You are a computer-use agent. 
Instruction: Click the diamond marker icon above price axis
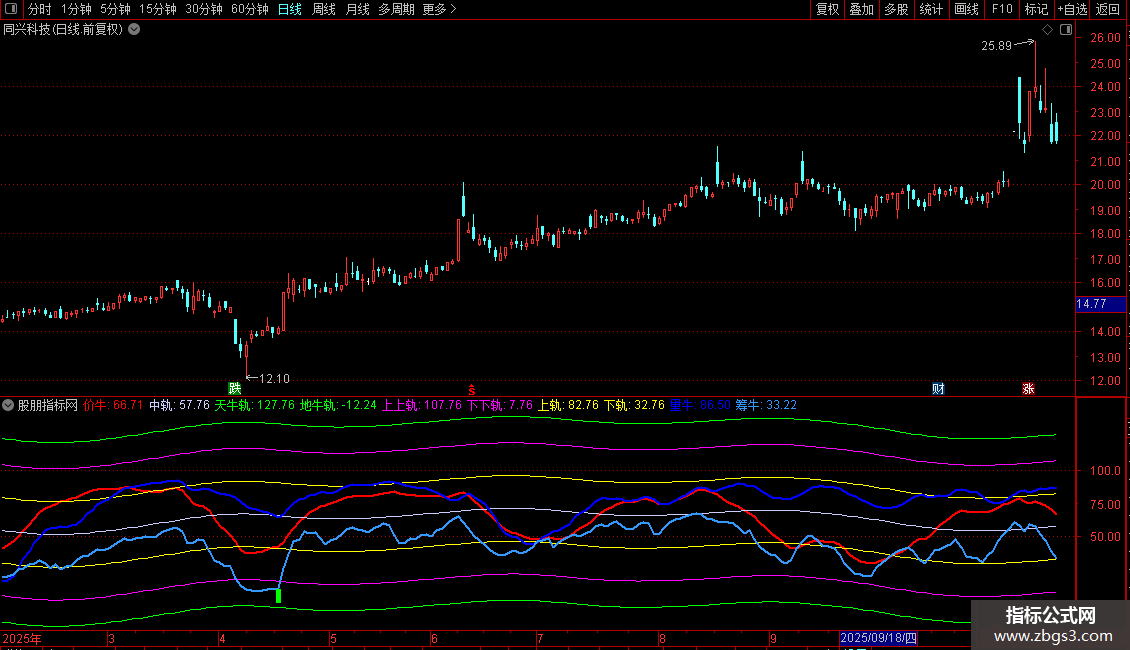1049,30
